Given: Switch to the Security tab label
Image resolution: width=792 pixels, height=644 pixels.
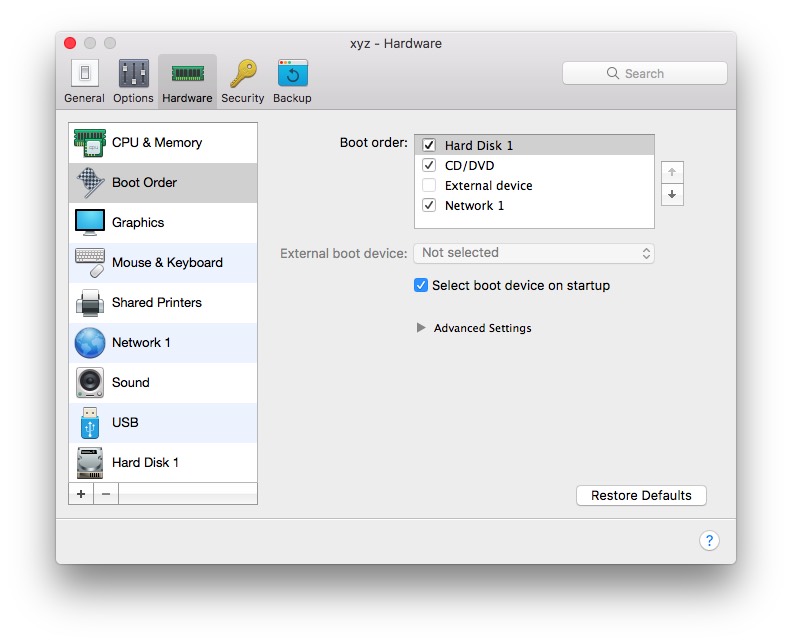Looking at the screenshot, I should [x=243, y=98].
